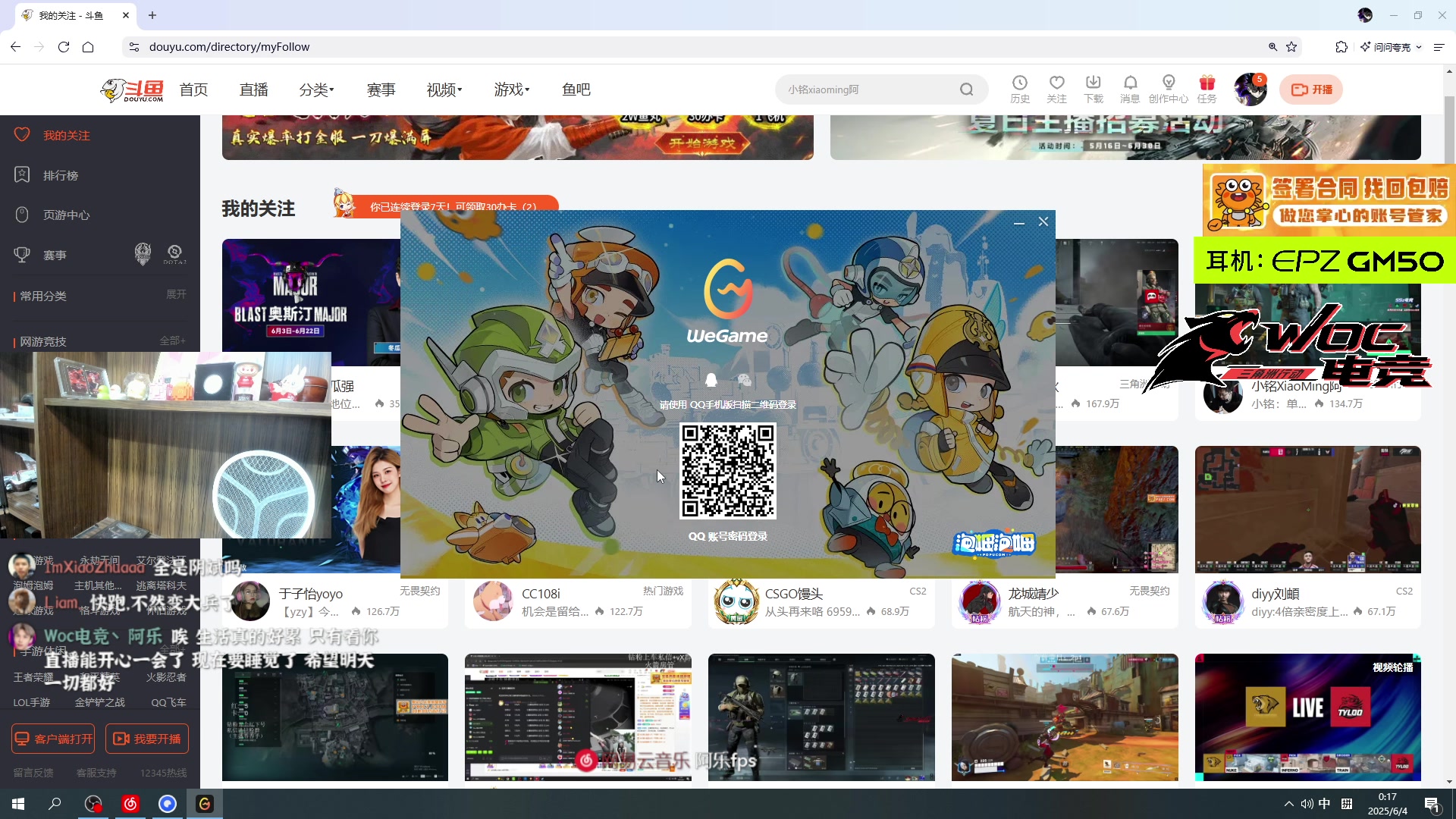
Task: Click the 页游中心 mouse icon
Action: point(22,215)
